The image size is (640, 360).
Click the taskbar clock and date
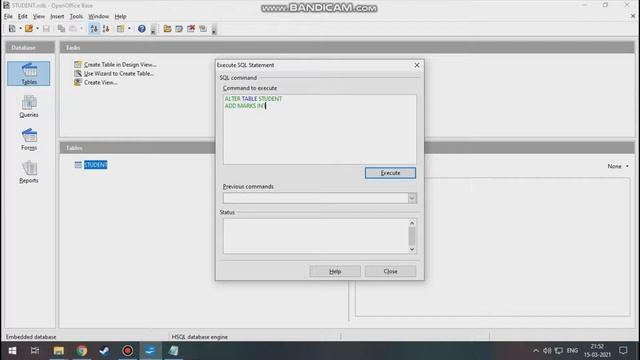(x=597, y=351)
